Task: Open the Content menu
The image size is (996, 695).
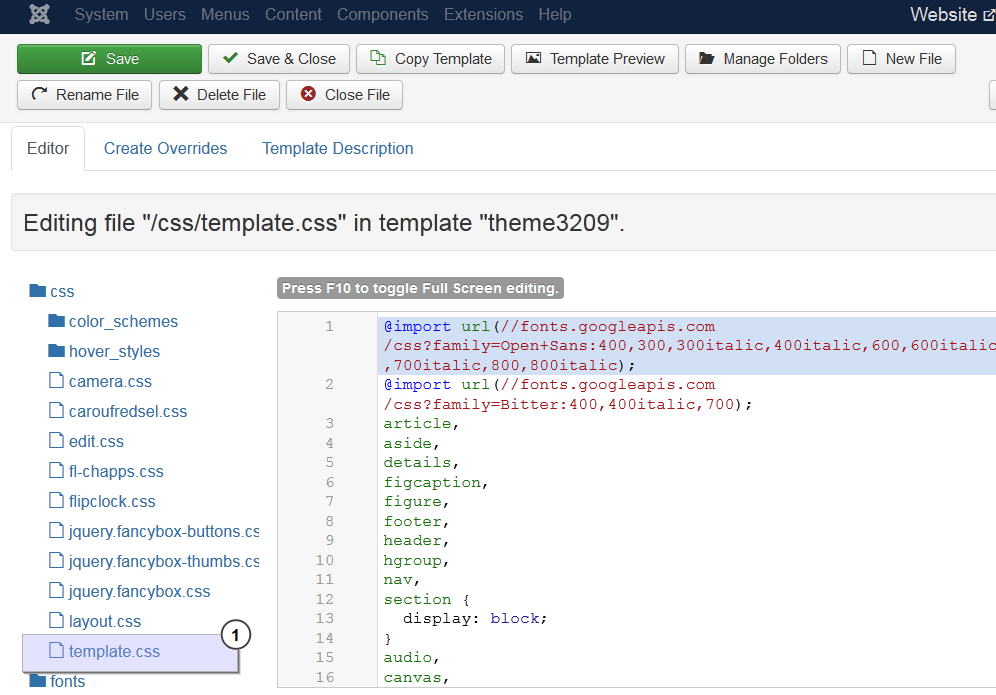Action: (293, 14)
